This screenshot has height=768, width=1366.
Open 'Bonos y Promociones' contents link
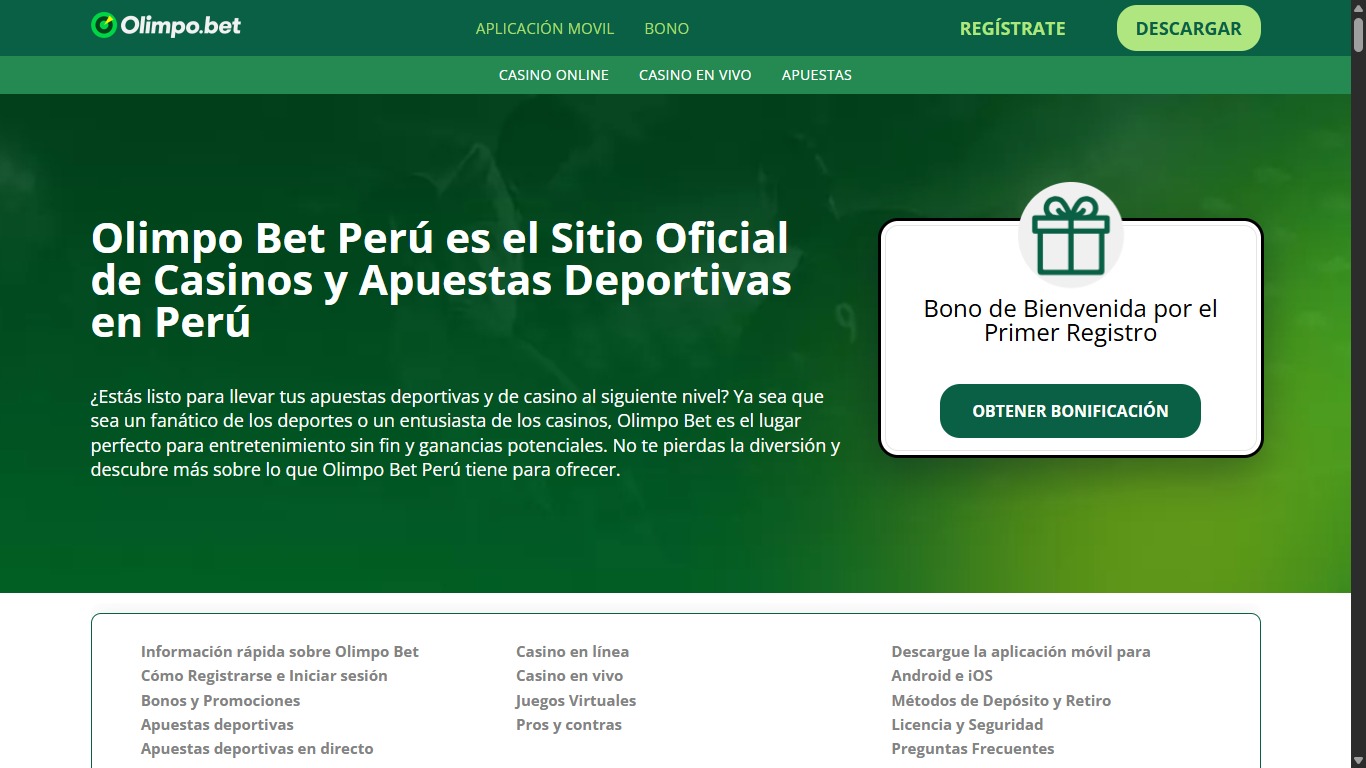point(220,701)
